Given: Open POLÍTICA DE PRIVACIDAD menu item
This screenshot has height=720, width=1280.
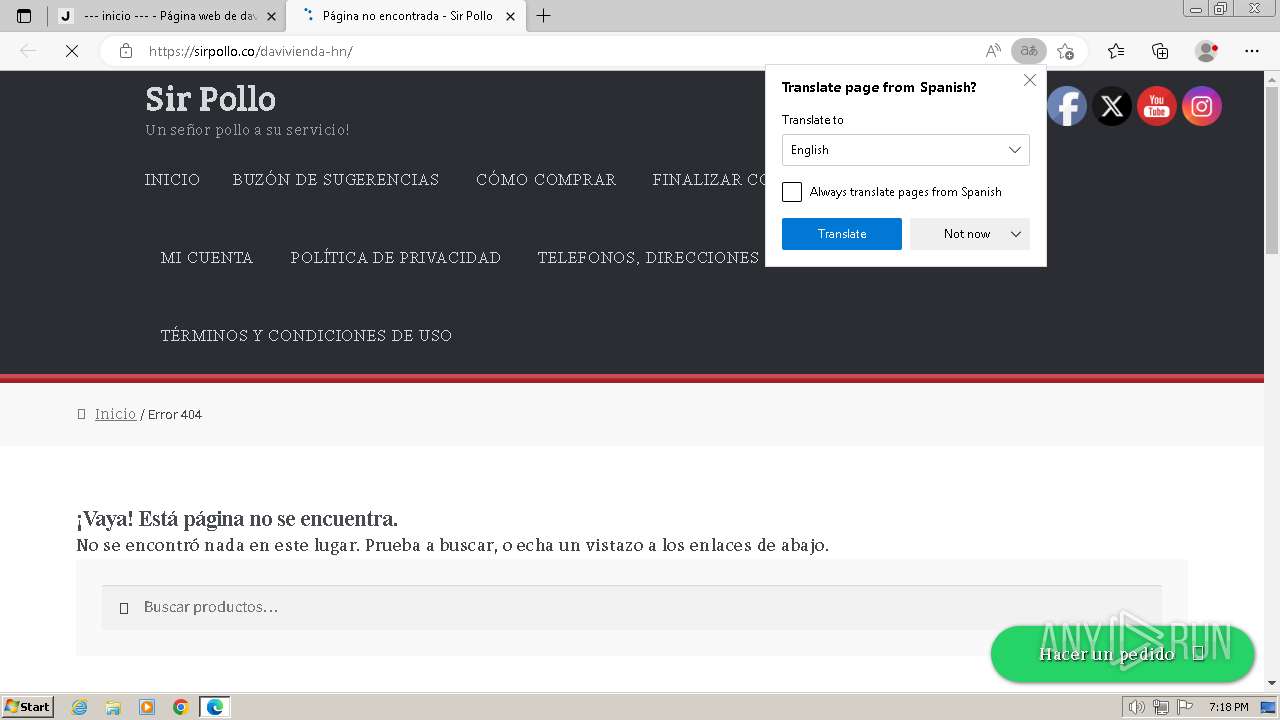Looking at the screenshot, I should [x=396, y=258].
